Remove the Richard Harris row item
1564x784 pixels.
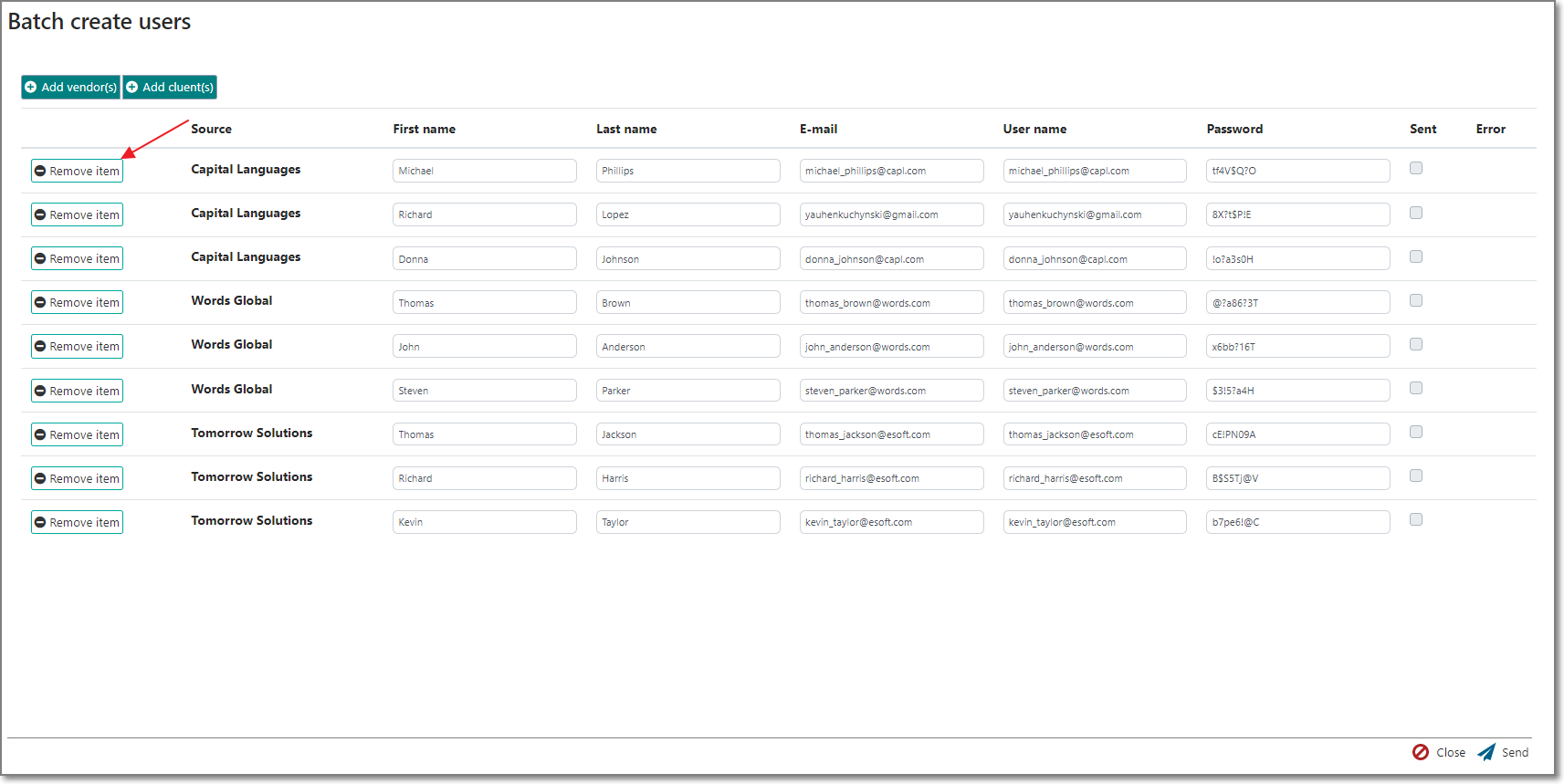[77, 478]
